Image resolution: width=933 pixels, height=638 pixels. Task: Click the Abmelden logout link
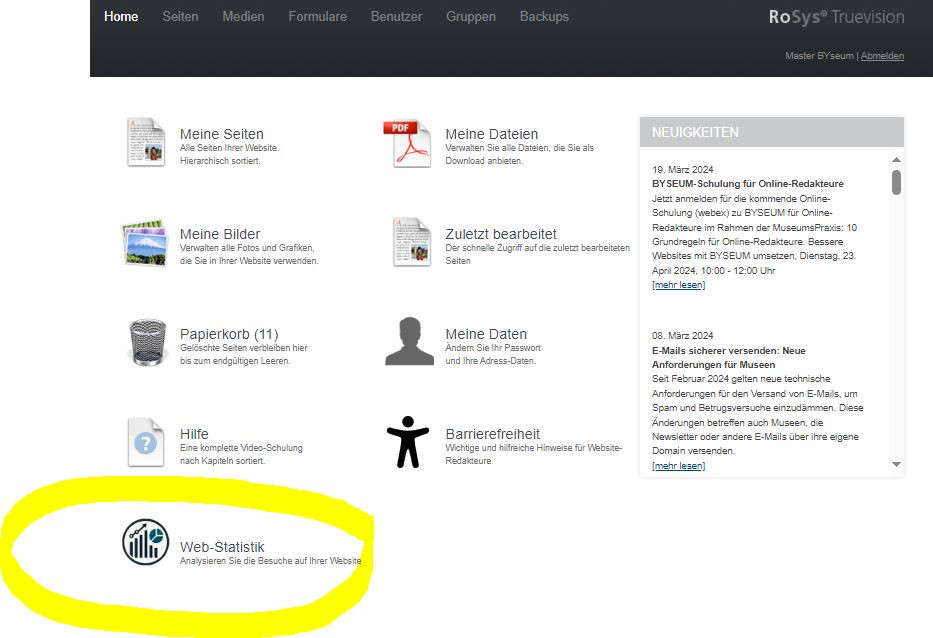(882, 56)
